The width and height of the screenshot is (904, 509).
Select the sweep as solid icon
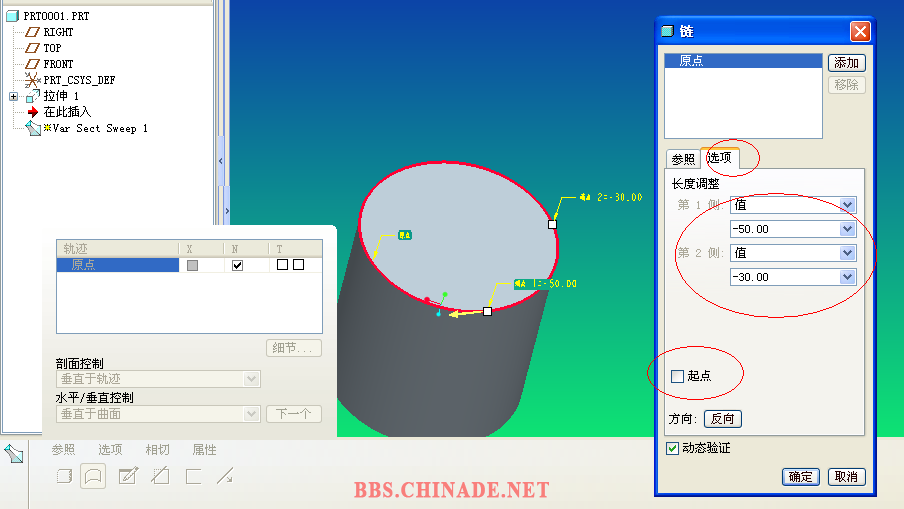tap(65, 476)
